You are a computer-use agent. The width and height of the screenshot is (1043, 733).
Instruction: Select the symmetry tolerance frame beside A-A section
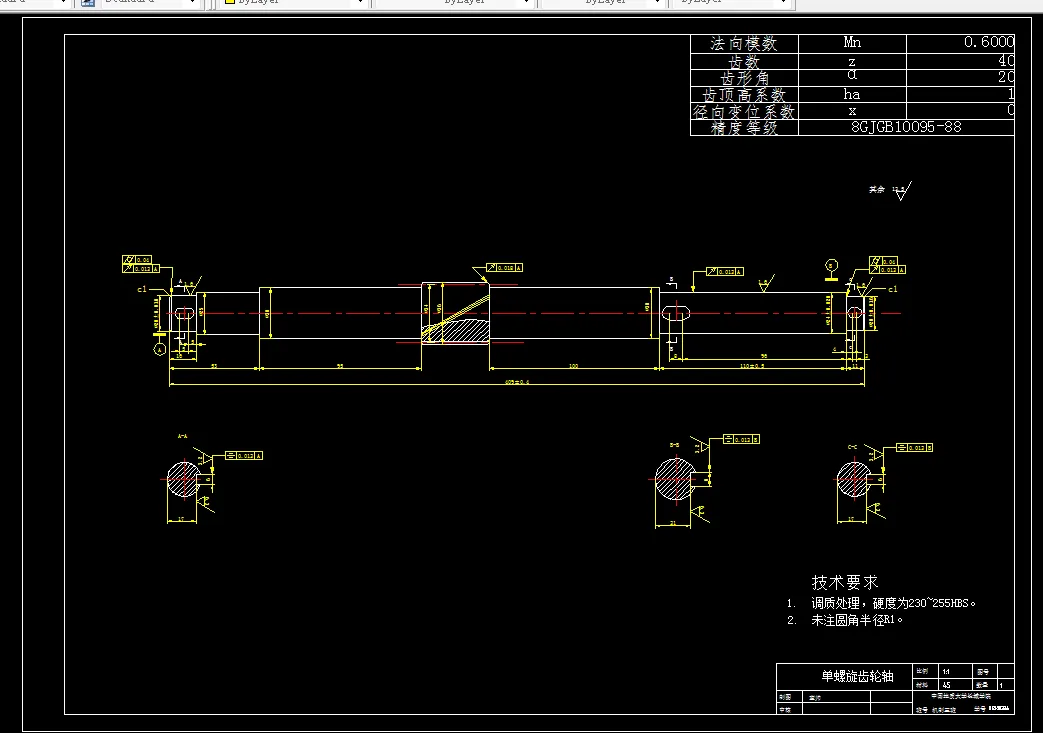[x=244, y=456]
